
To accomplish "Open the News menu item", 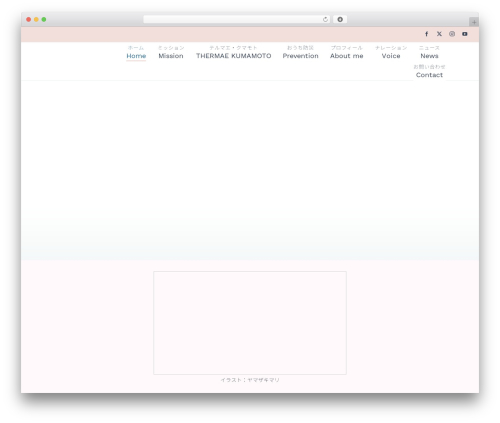I will click(x=429, y=53).
